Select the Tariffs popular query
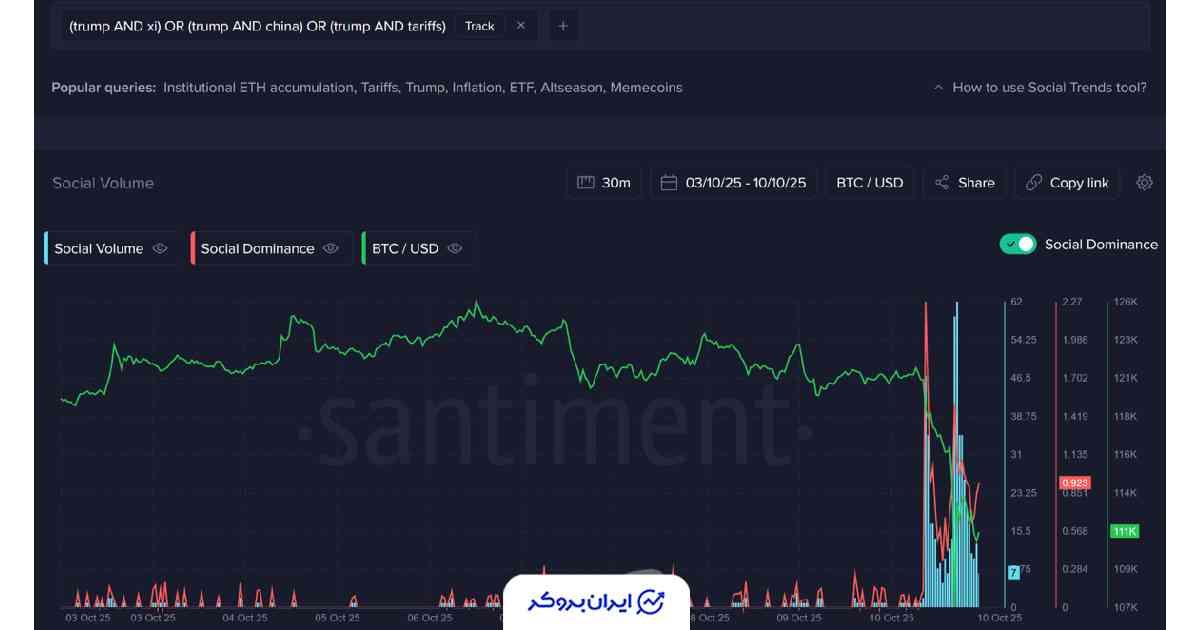This screenshot has width=1200, height=630. (378, 87)
